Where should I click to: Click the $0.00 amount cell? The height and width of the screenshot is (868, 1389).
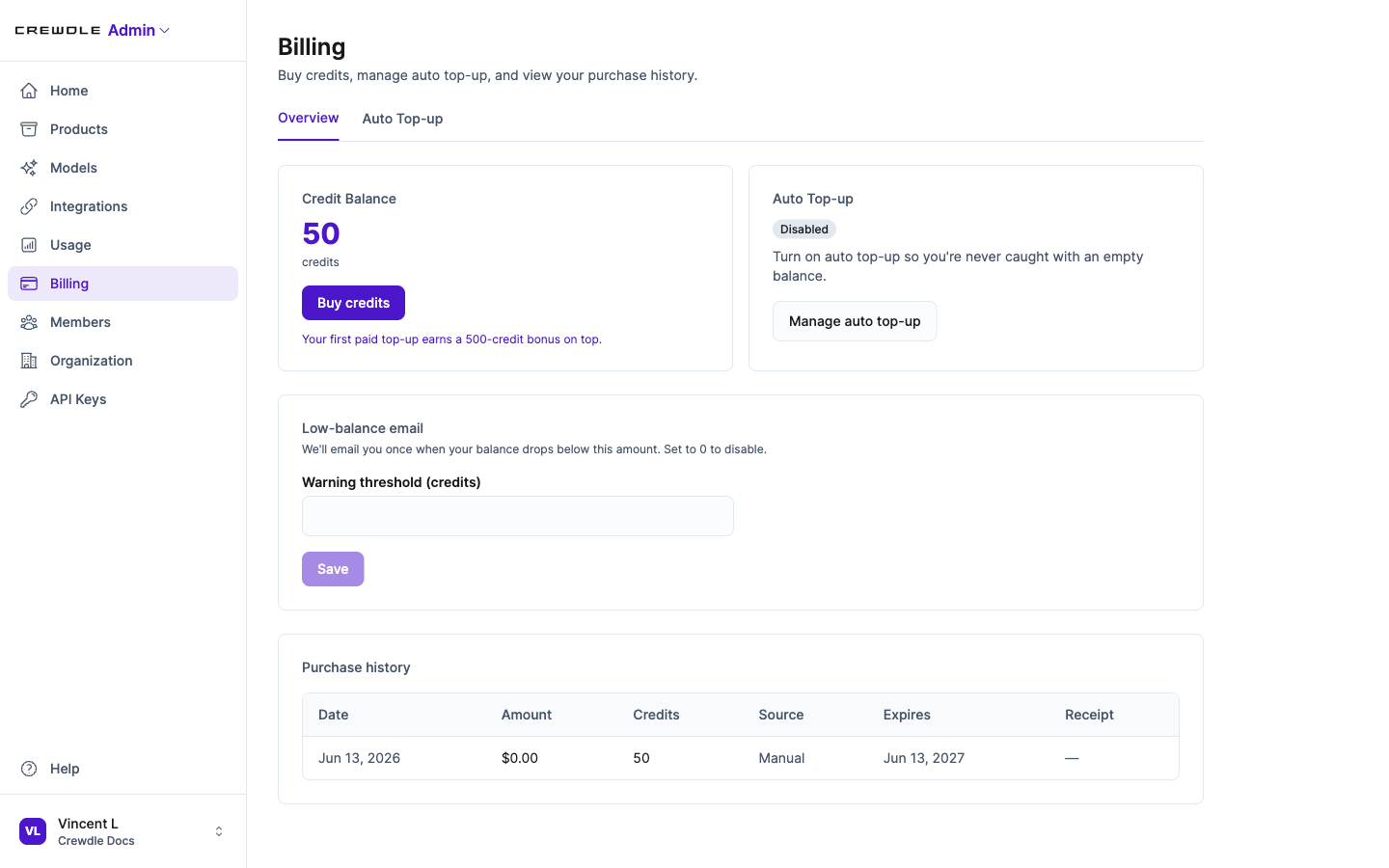520,758
